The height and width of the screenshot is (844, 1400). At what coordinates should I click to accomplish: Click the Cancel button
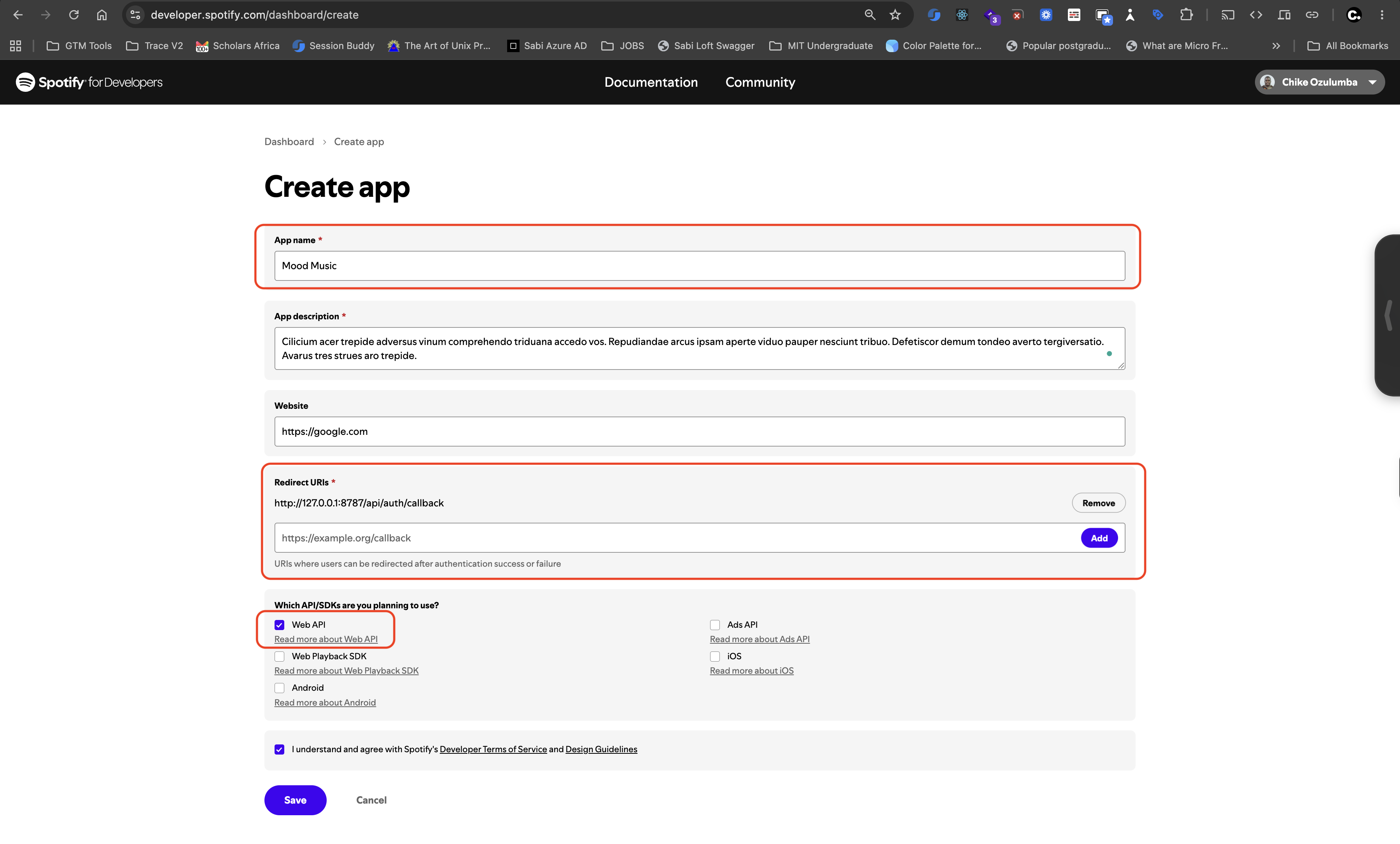coord(371,800)
